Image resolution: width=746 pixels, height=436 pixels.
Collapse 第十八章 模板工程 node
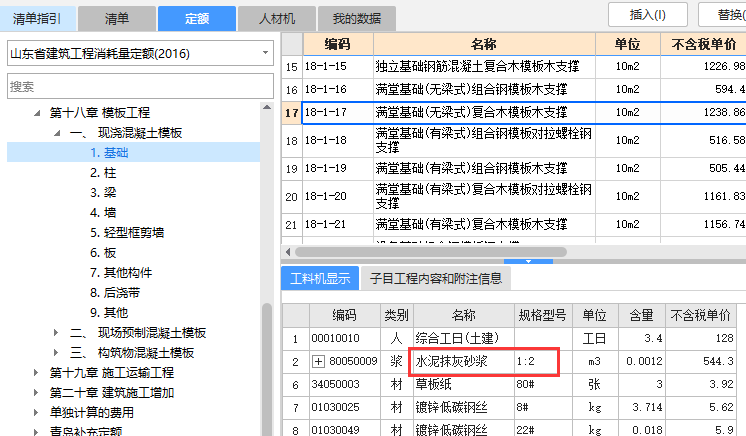point(37,113)
